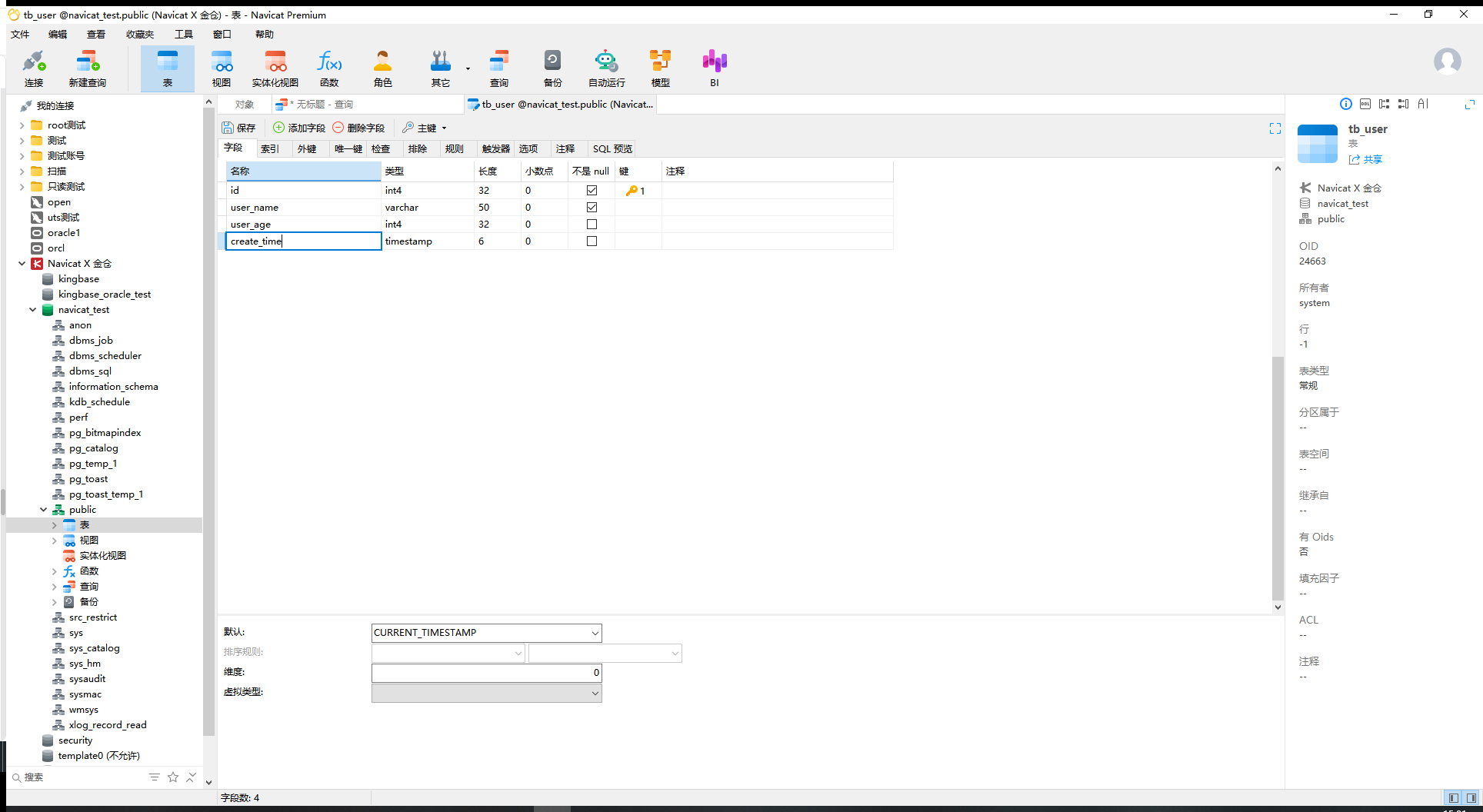The height and width of the screenshot is (812, 1483).
Task: Switch to the 外键 foreign keys tab
Action: pyautogui.click(x=307, y=149)
